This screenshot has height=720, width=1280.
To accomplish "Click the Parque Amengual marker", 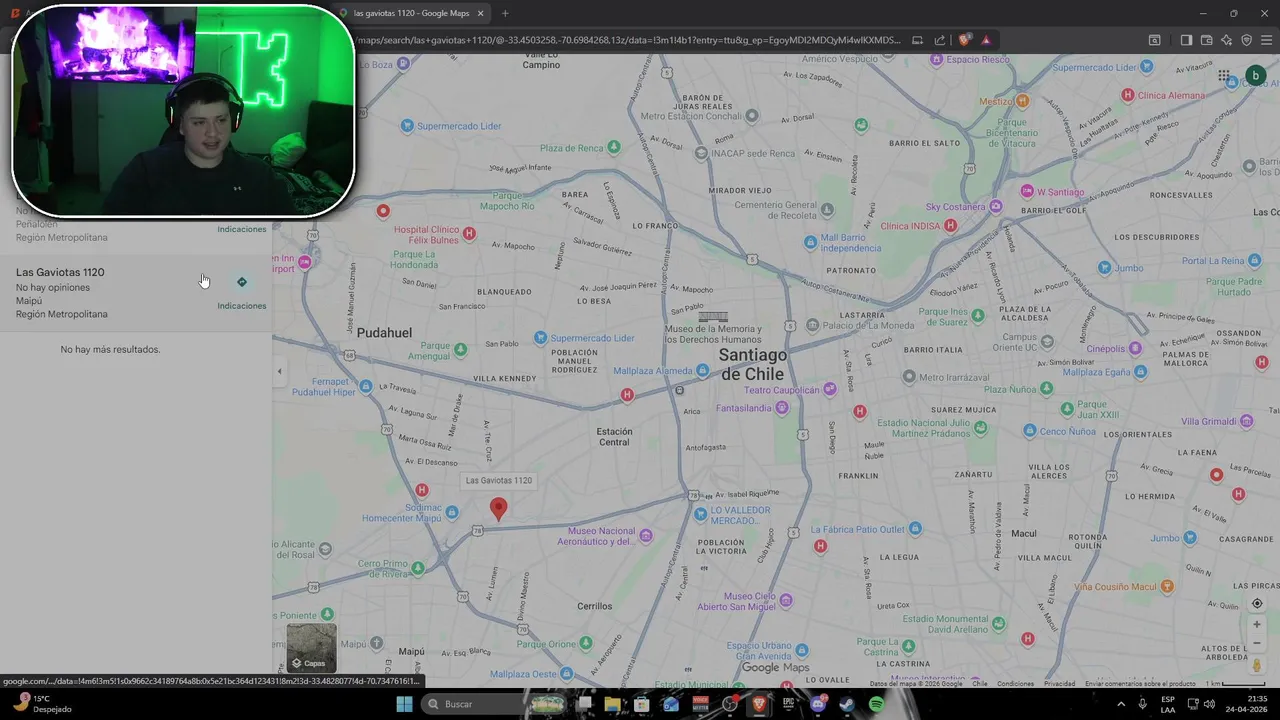I will [460, 349].
